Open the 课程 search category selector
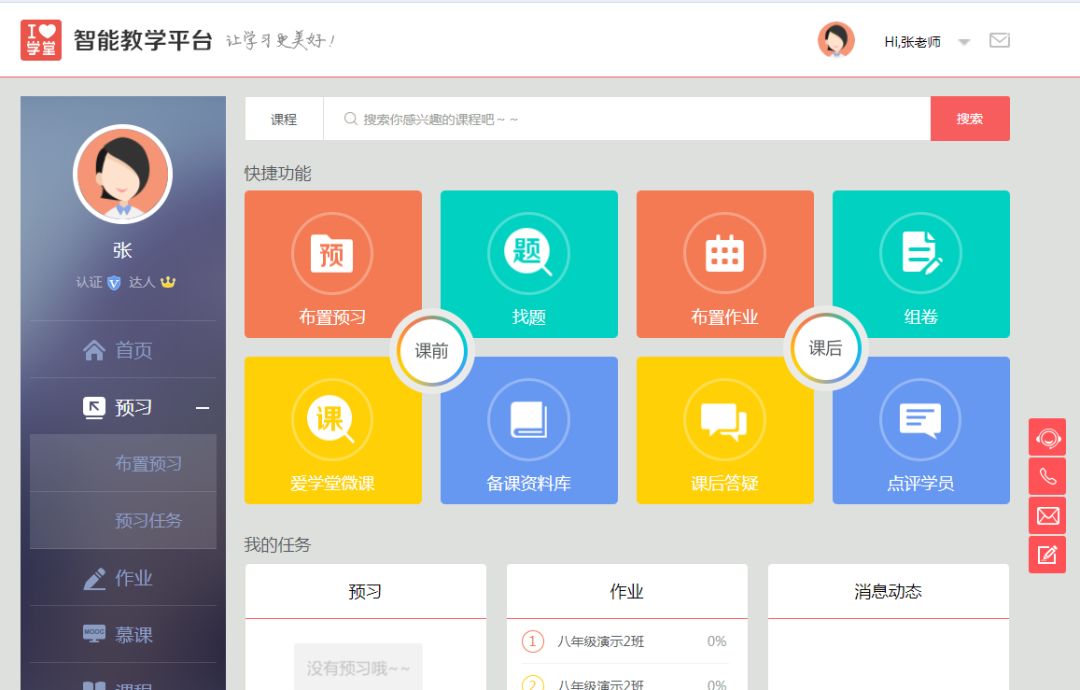The width and height of the screenshot is (1080, 690). (283, 118)
